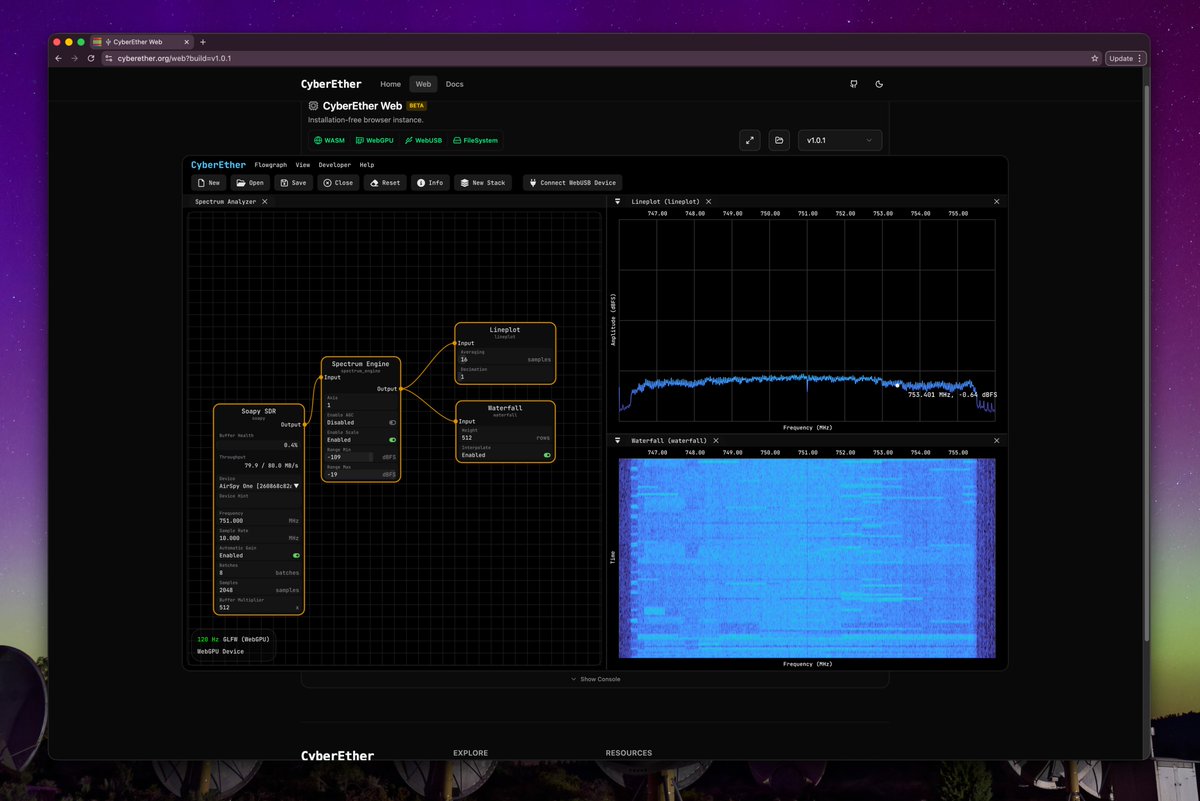
Task: Click the Soapy SDR node title
Action: pos(258,410)
